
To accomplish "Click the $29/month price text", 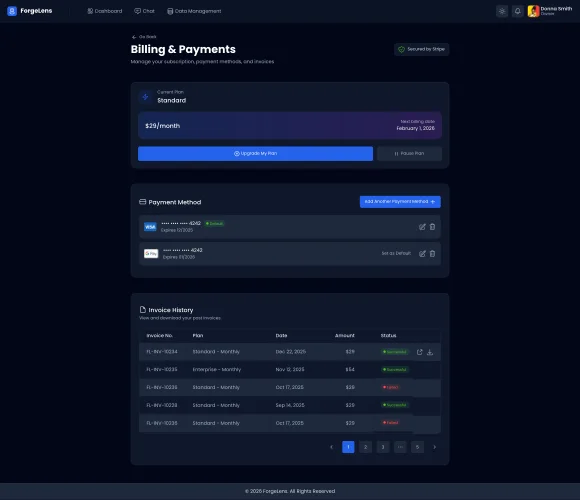I will click(x=162, y=126).
